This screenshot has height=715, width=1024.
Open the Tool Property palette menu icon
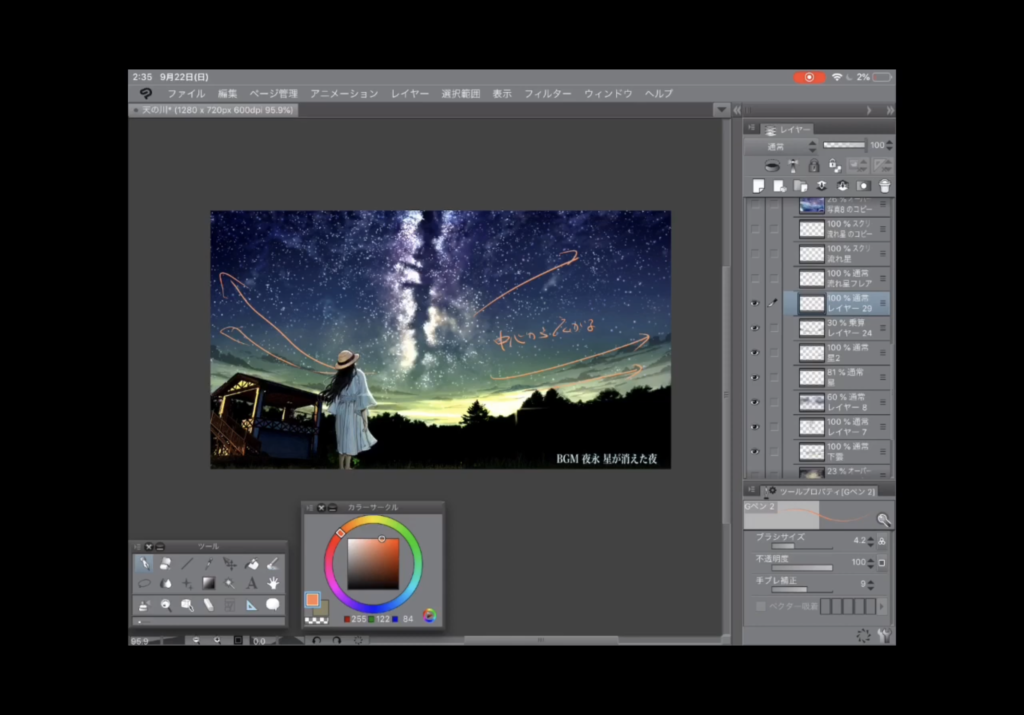click(x=752, y=490)
